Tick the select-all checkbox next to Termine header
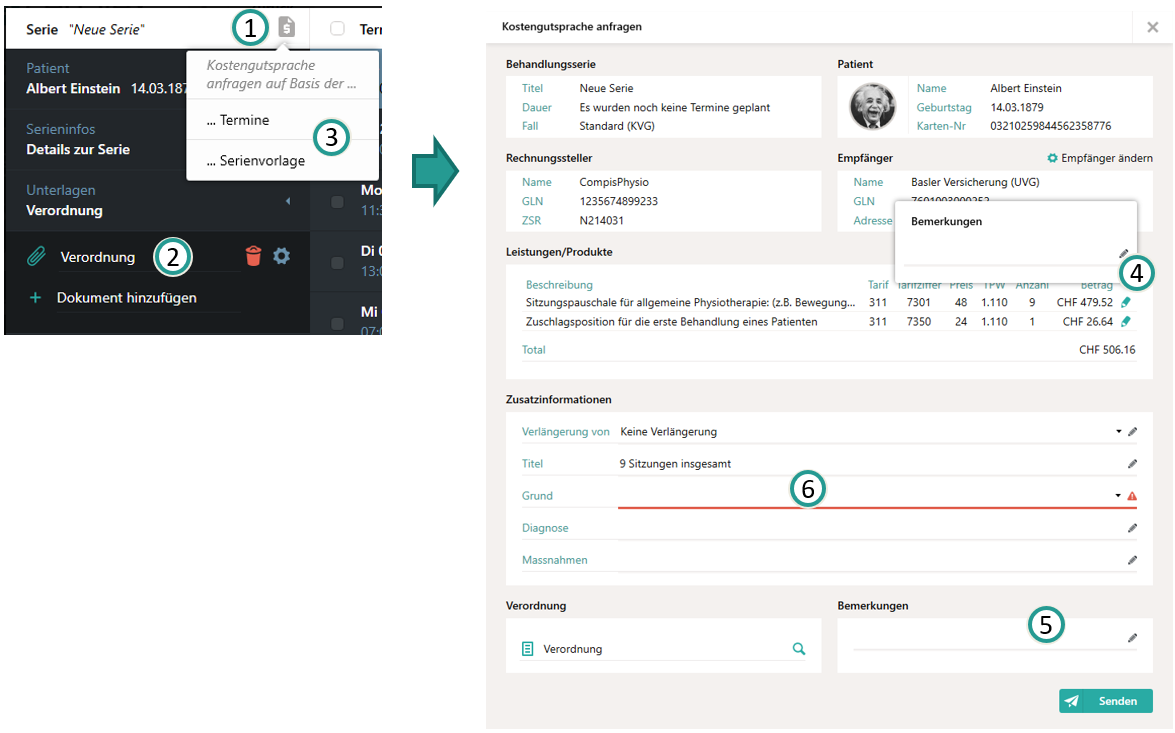 [x=337, y=29]
